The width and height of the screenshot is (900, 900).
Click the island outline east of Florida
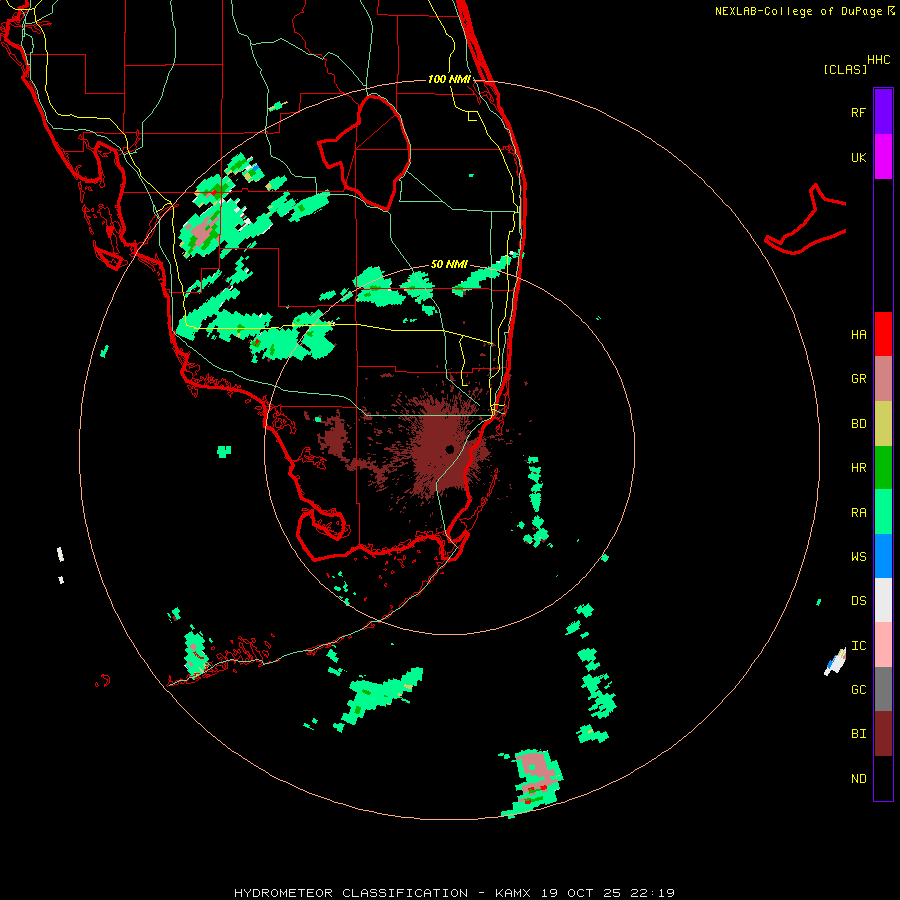pos(806,220)
